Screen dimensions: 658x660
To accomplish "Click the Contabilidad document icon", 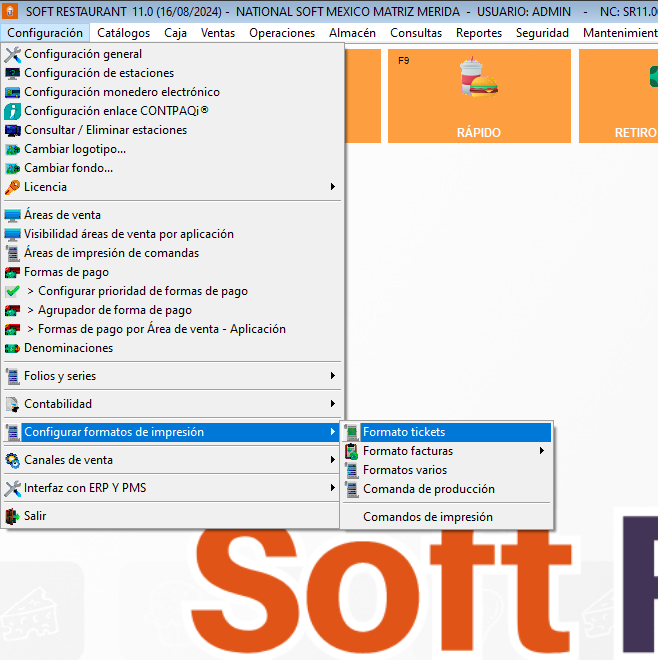I will (x=13, y=404).
